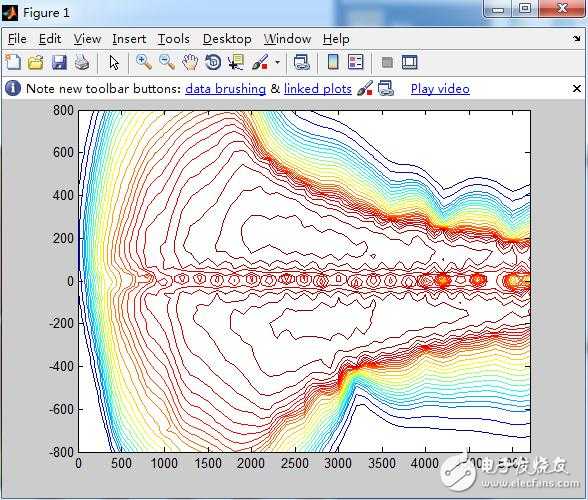Image resolution: width=588 pixels, height=500 pixels.
Task: Click the New Figure icon
Action: [x=14, y=62]
